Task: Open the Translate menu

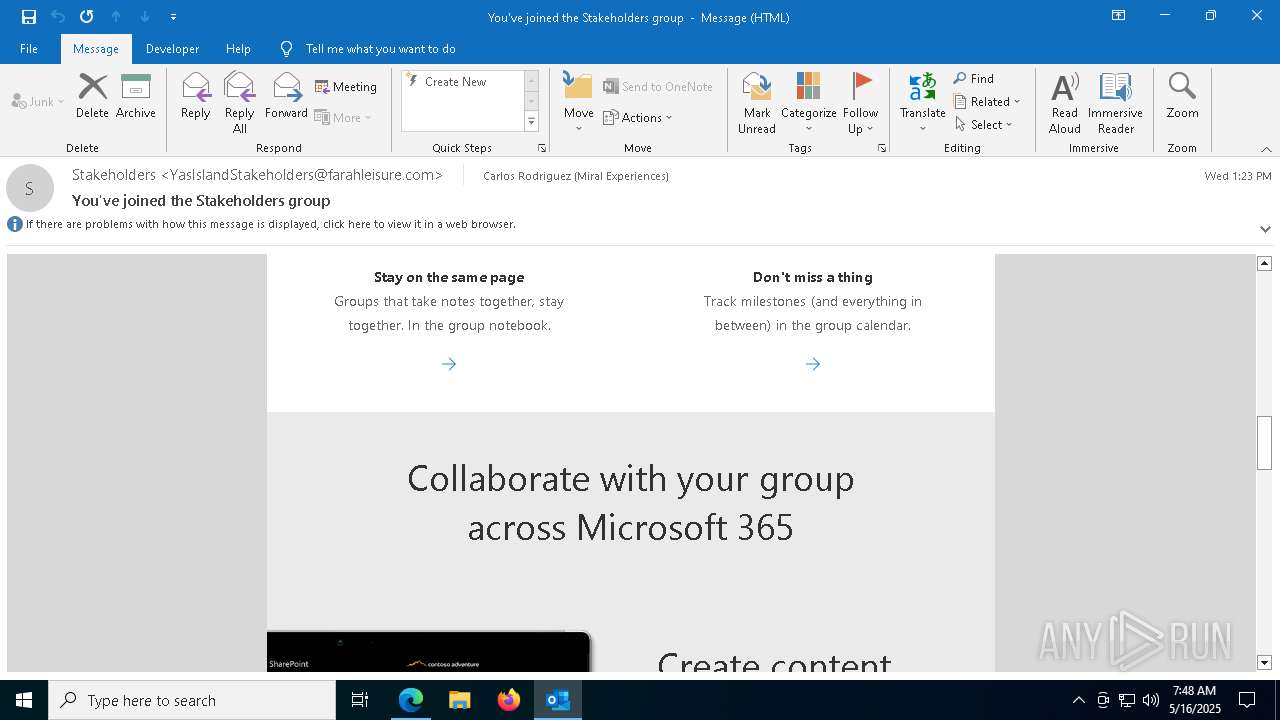Action: [922, 103]
